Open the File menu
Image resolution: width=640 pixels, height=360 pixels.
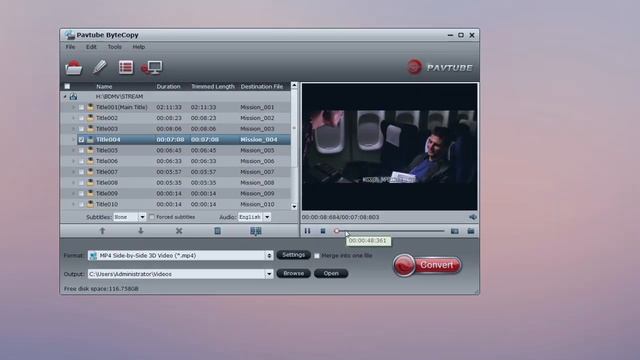pos(70,47)
